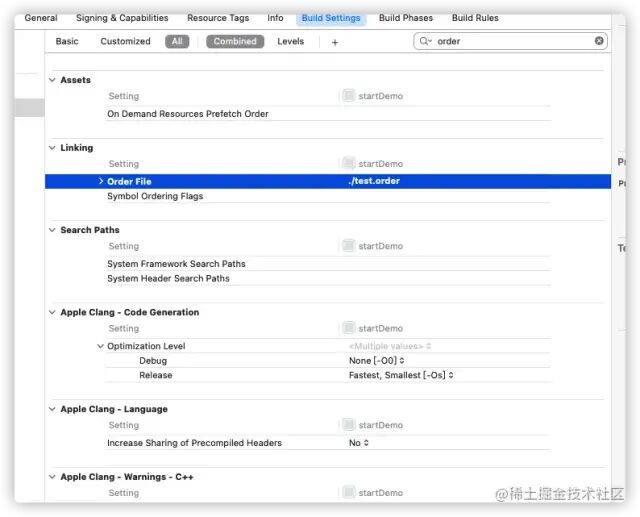Select the Build Settings tab

331,18
